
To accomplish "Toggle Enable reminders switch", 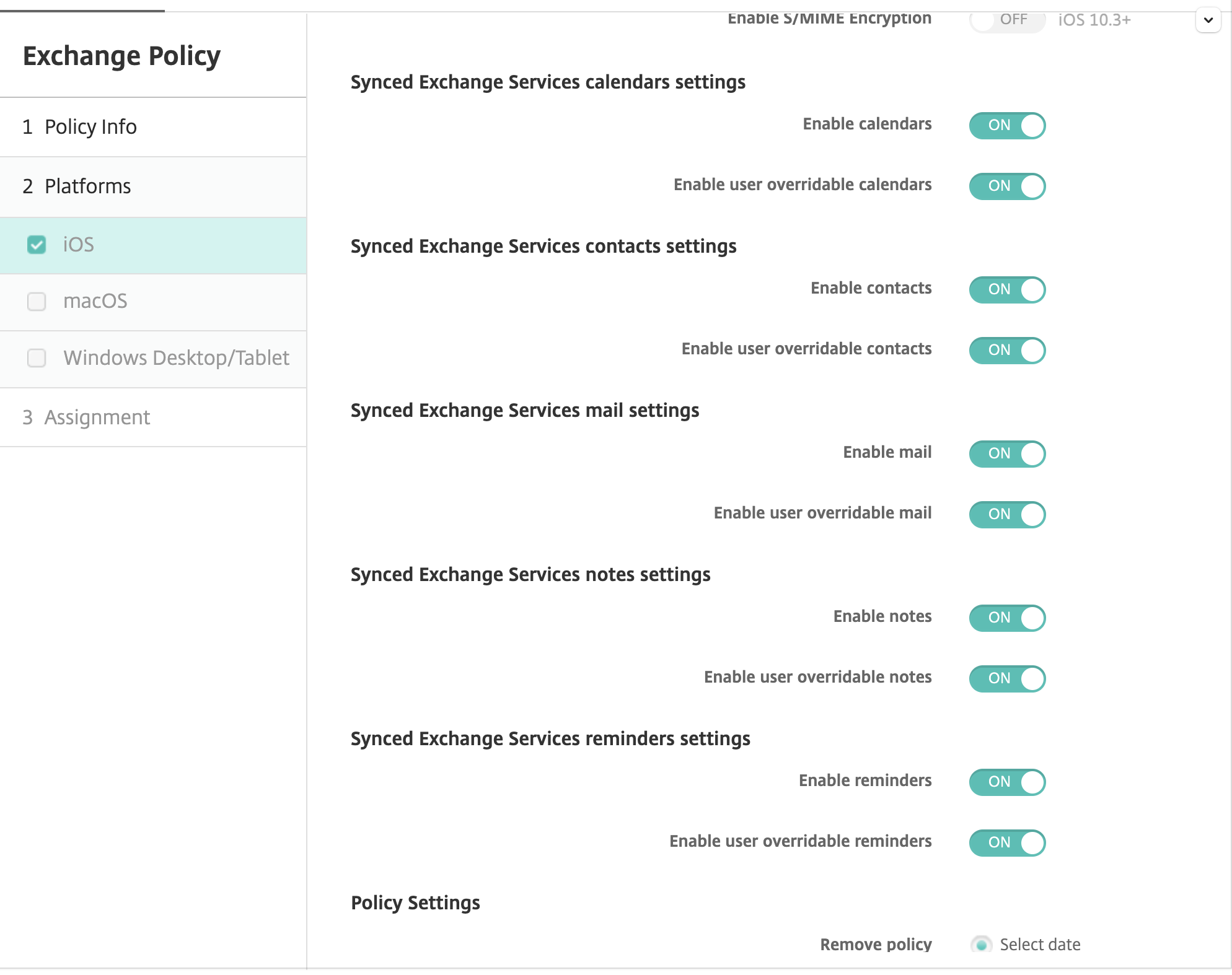I will (1007, 782).
